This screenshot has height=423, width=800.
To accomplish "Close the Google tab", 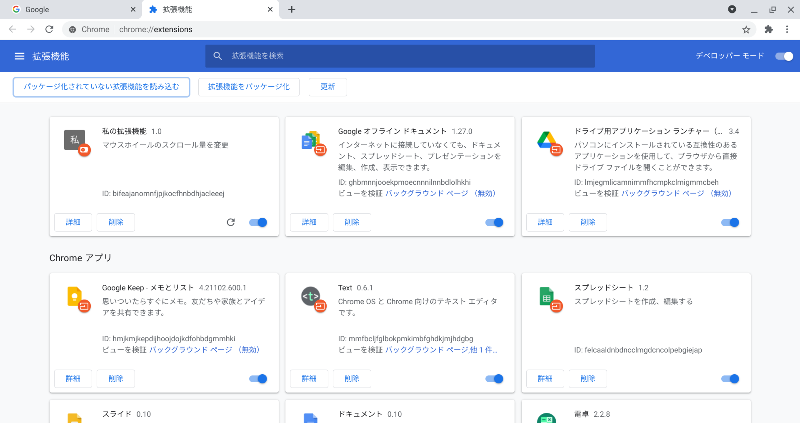I will click(x=133, y=9).
